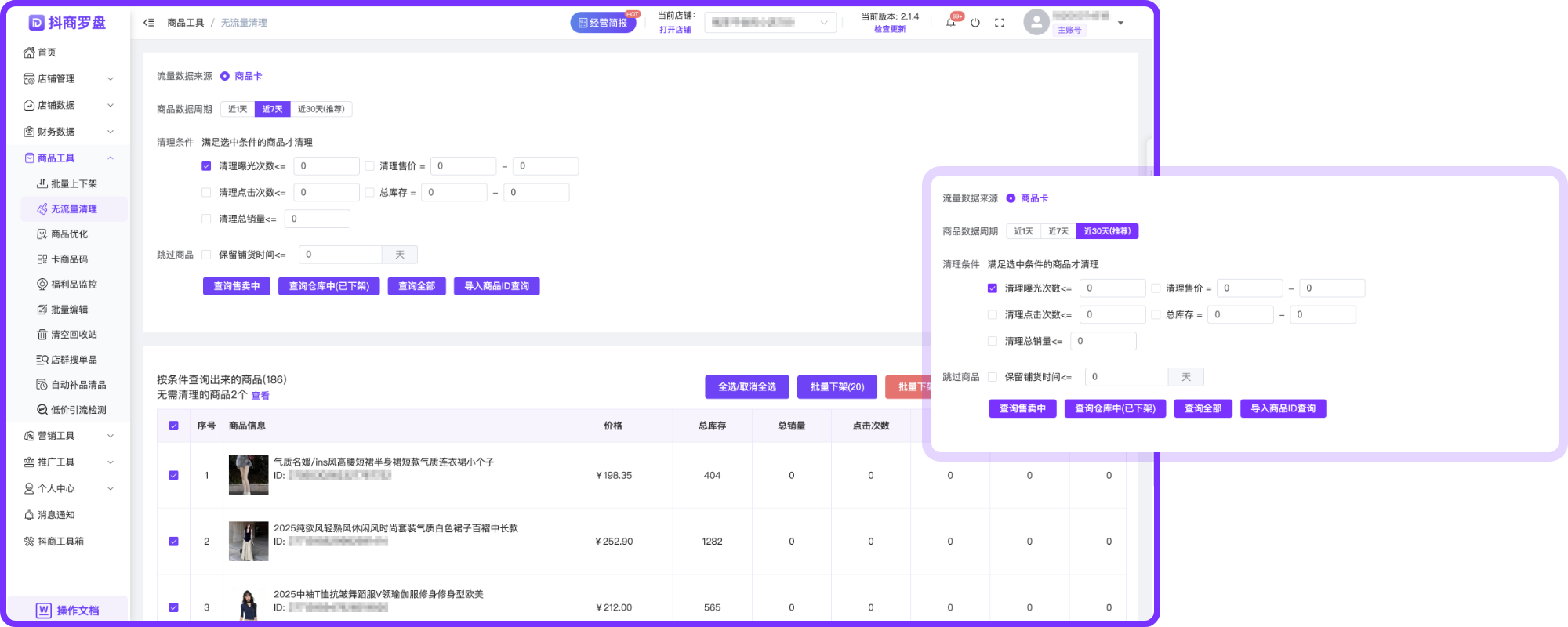This screenshot has height=627, width=1568.
Task: Open 首页 home icon in sidebar
Action: coord(29,53)
